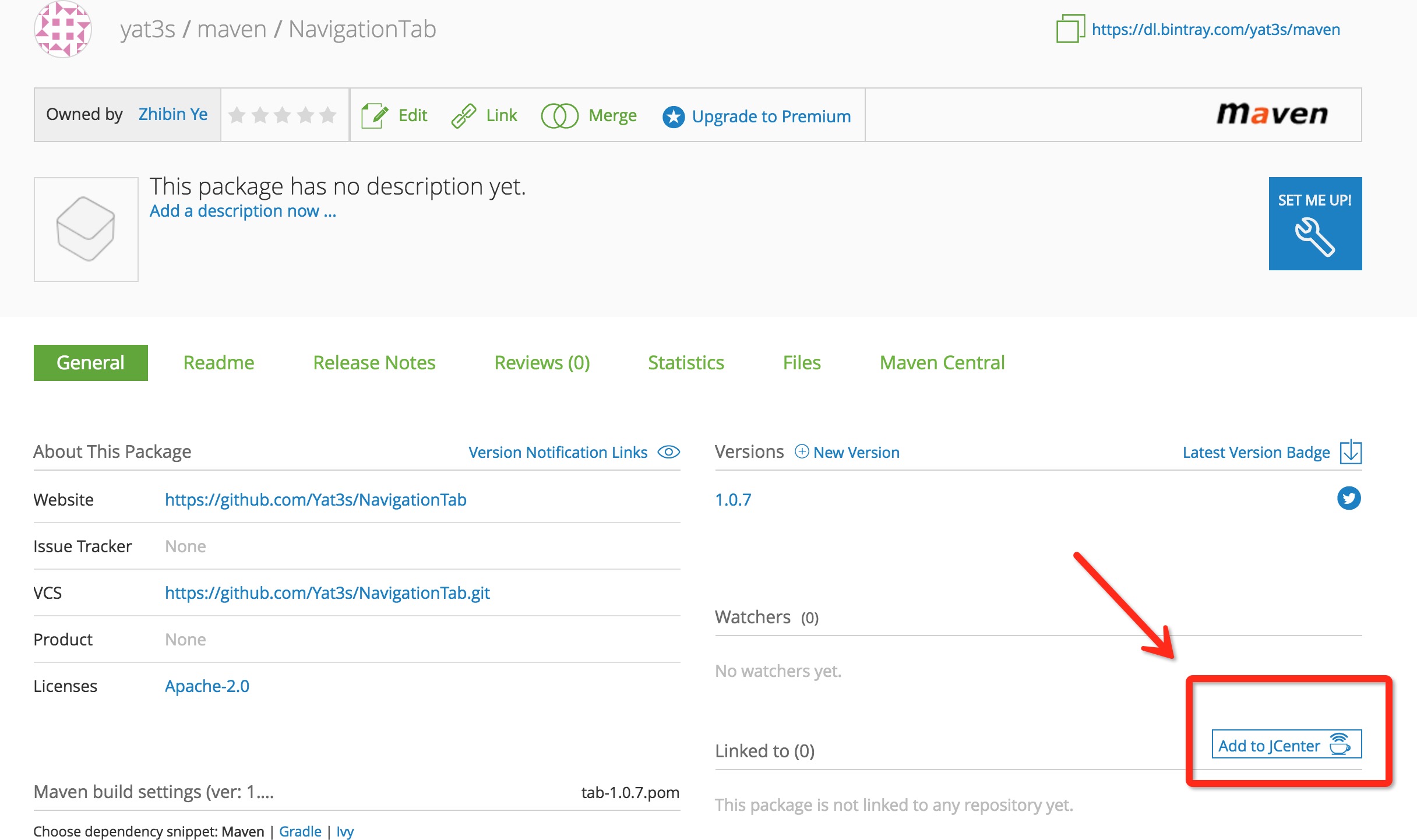The height and width of the screenshot is (840, 1417).
Task: Click the Merge link text
Action: 612,115
